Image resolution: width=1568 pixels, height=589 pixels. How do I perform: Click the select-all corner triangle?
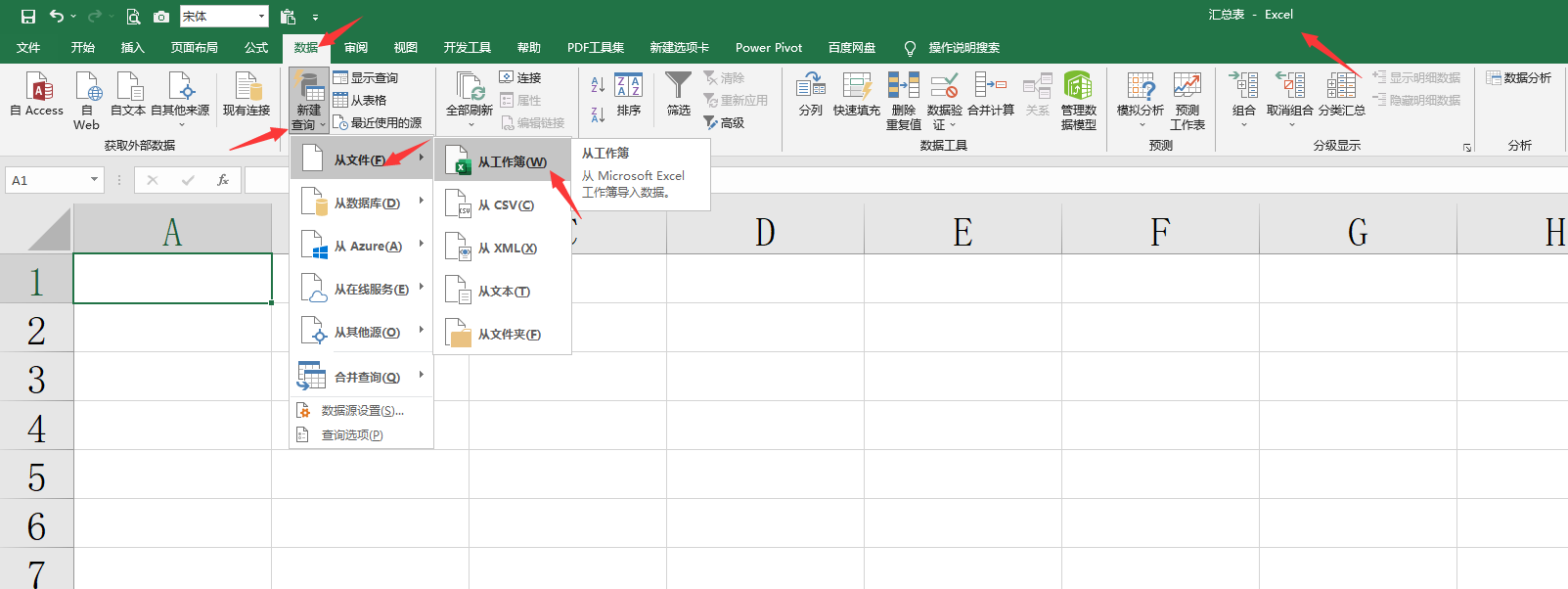tap(49, 231)
